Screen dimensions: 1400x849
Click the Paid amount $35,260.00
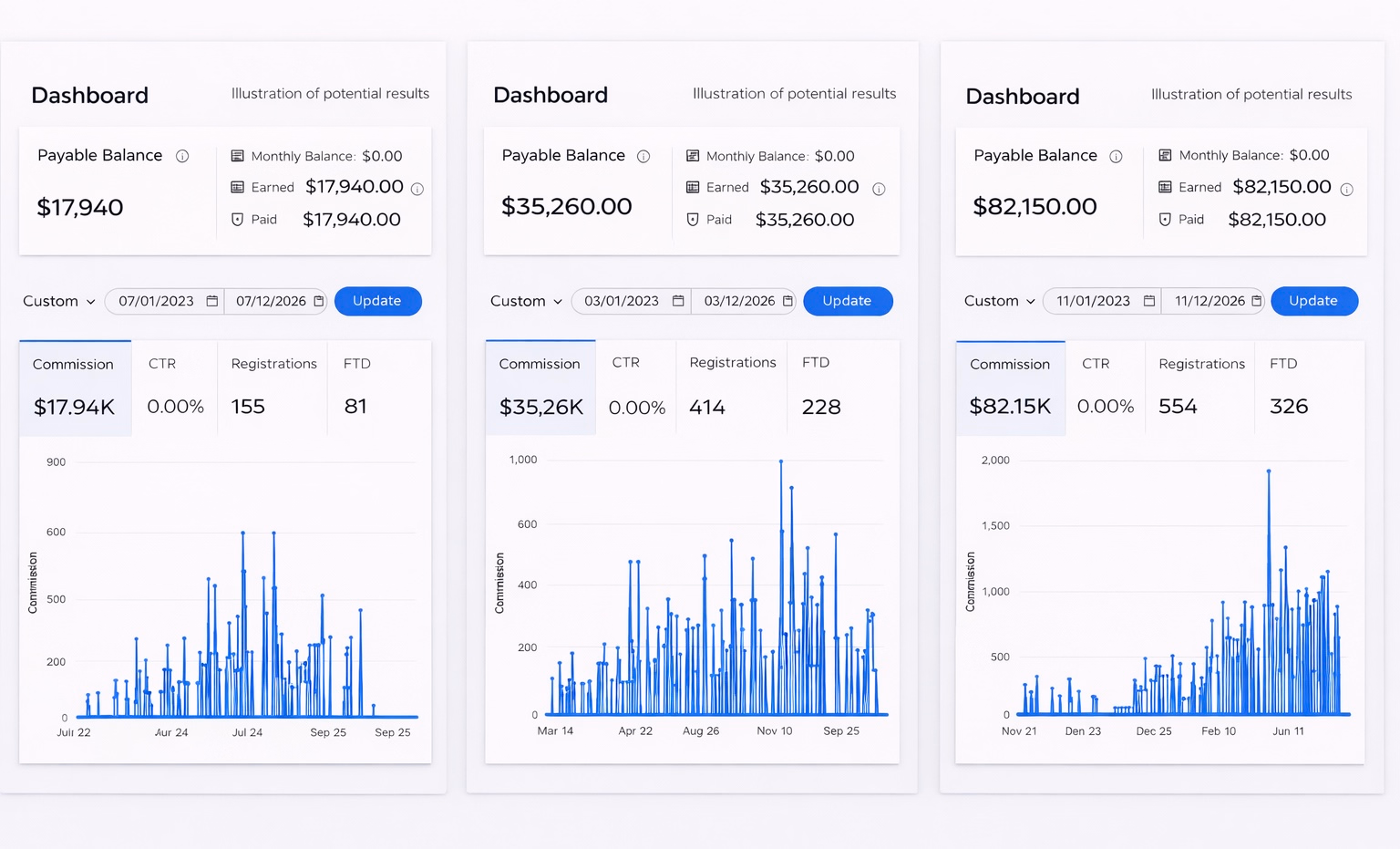click(805, 220)
